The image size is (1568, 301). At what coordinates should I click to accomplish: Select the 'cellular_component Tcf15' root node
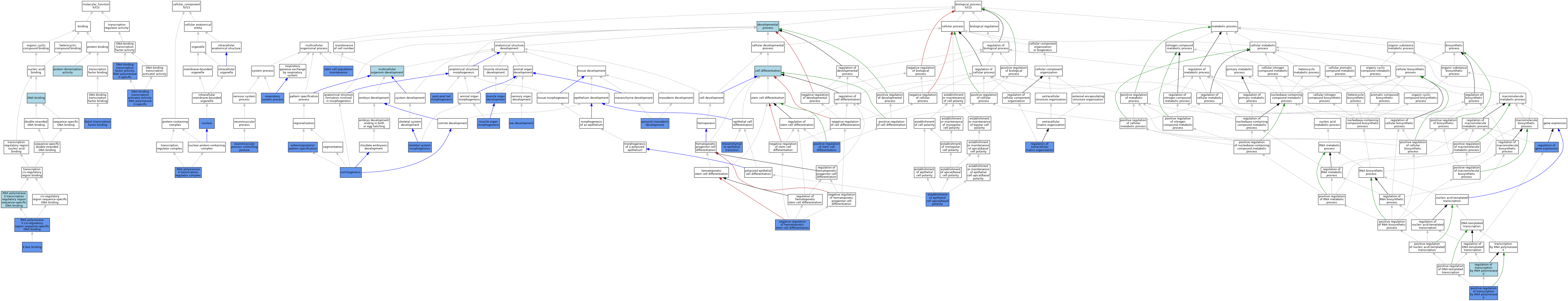tap(186, 6)
